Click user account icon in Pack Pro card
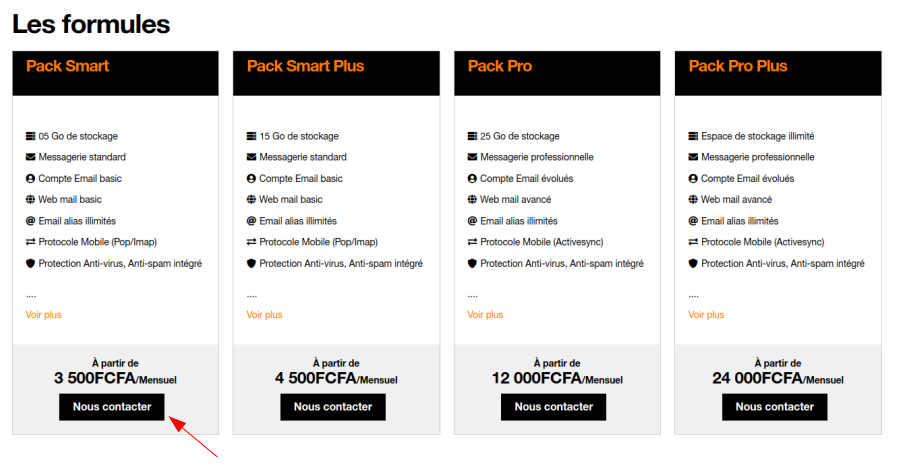This screenshot has width=910, height=470. click(x=472, y=179)
